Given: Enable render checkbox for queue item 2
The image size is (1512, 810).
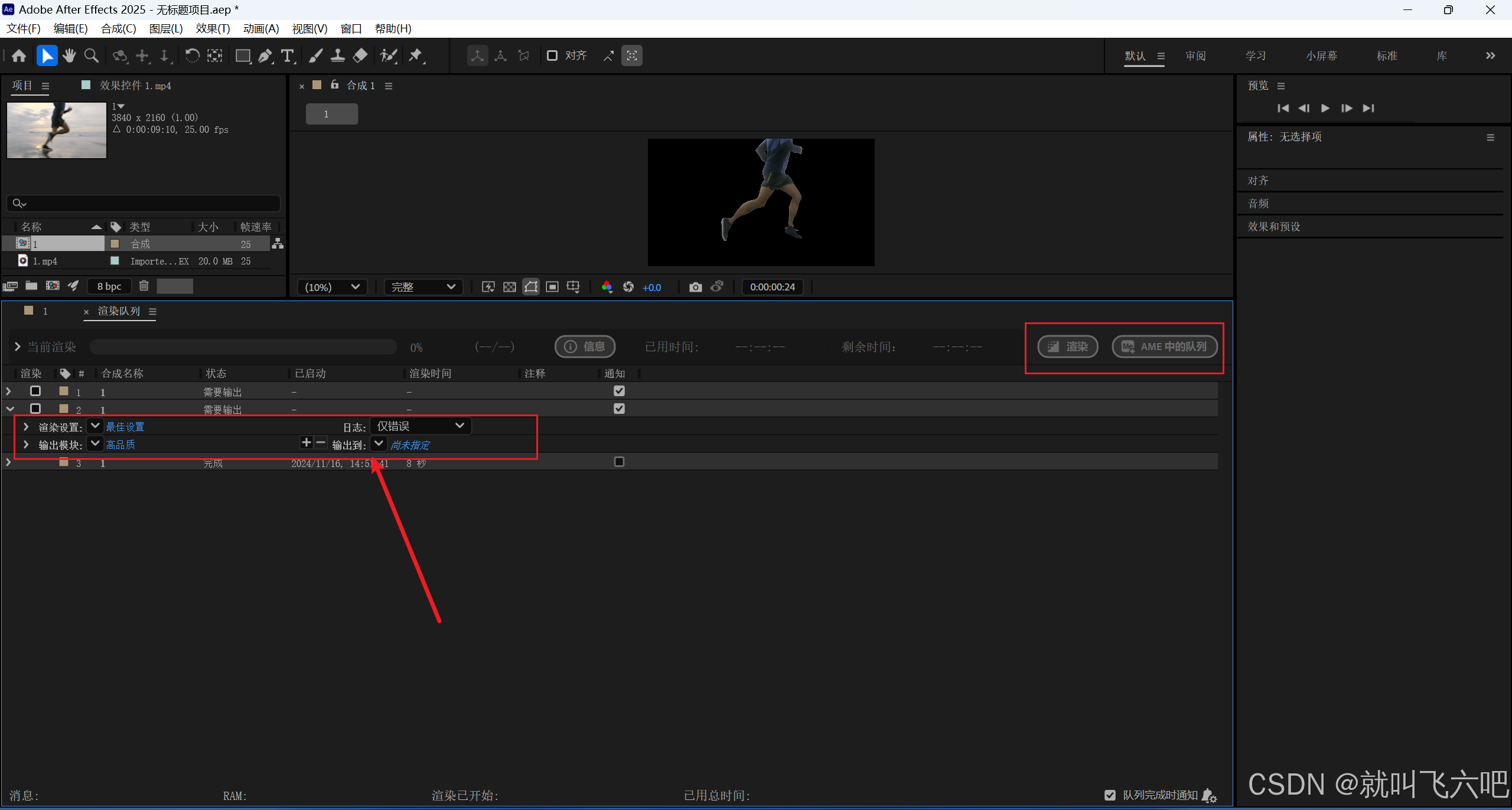Looking at the screenshot, I should point(35,409).
